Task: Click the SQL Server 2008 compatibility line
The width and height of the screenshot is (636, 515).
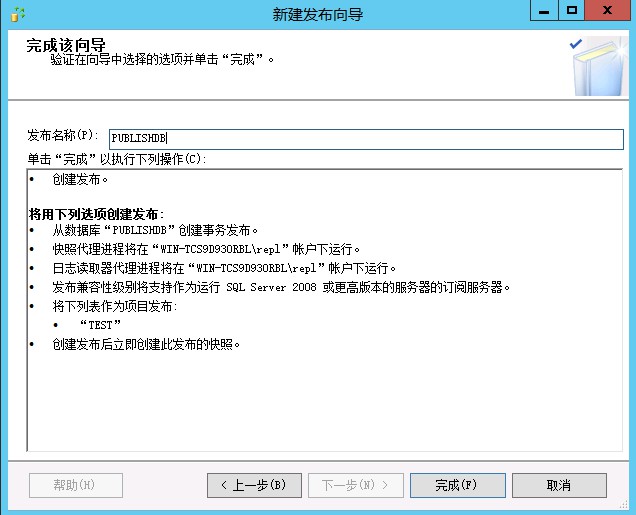Action: (x=282, y=287)
